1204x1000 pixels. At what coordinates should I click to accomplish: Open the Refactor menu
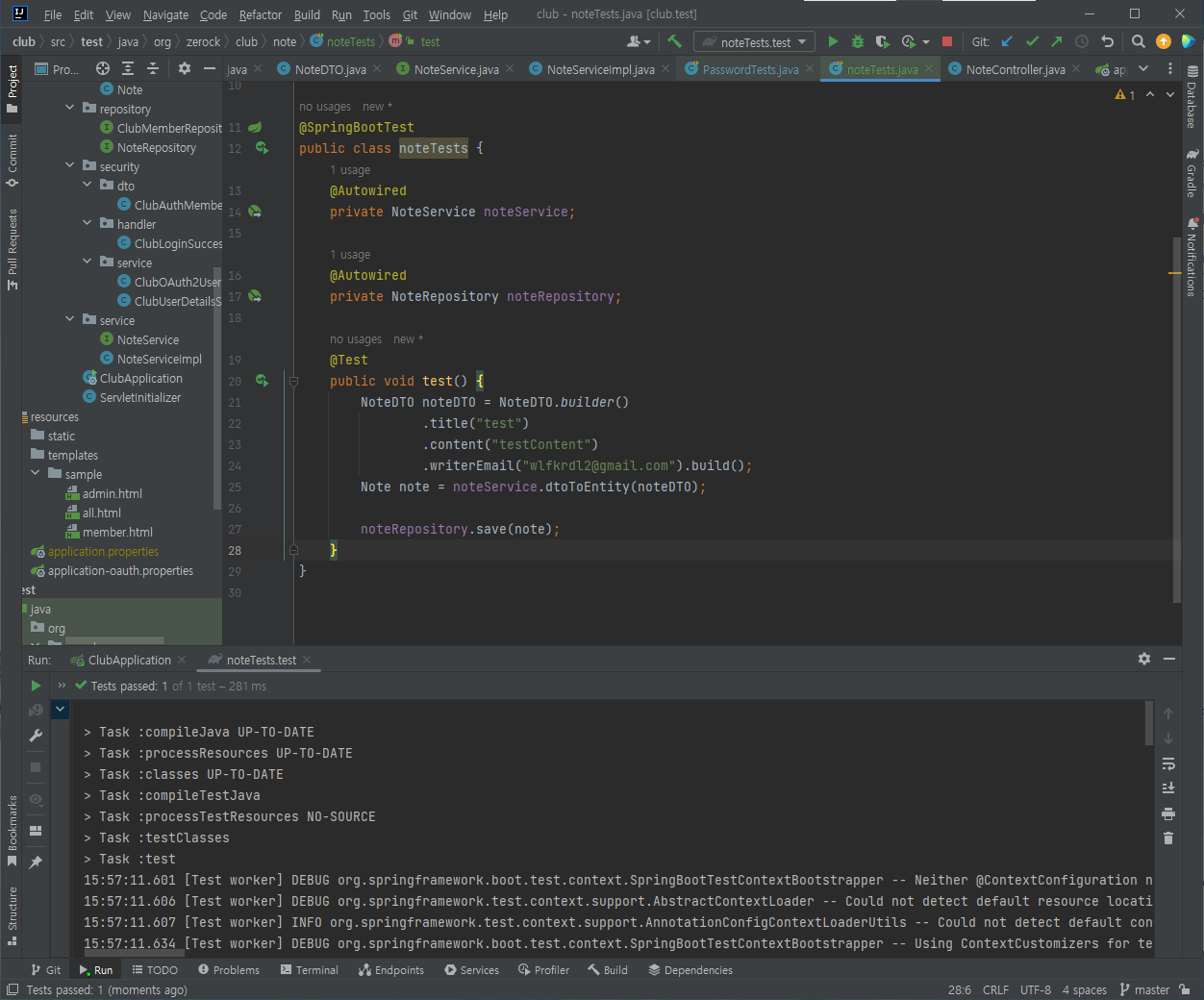[x=261, y=14]
